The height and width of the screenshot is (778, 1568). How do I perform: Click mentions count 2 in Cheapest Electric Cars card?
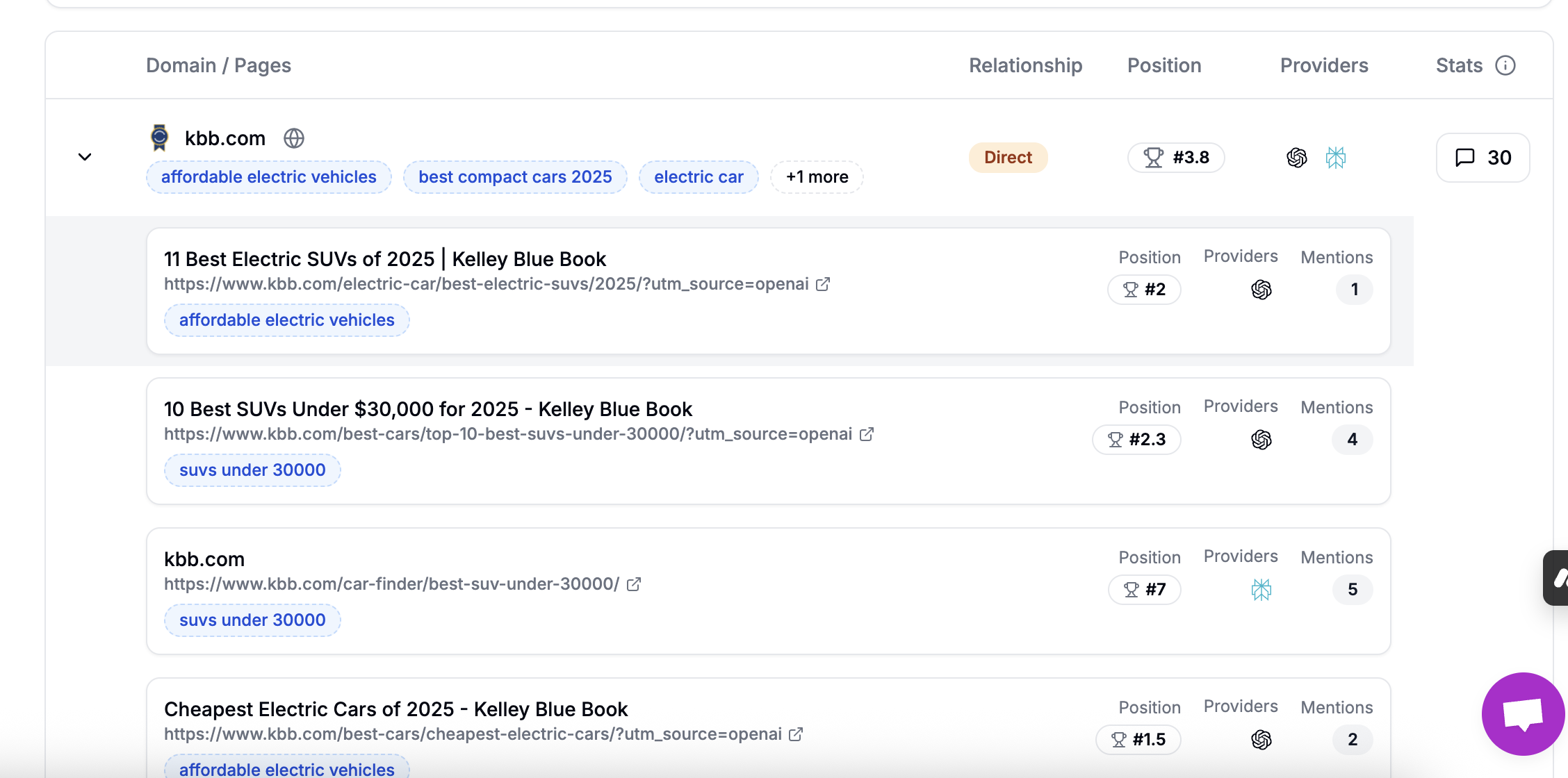(x=1352, y=740)
